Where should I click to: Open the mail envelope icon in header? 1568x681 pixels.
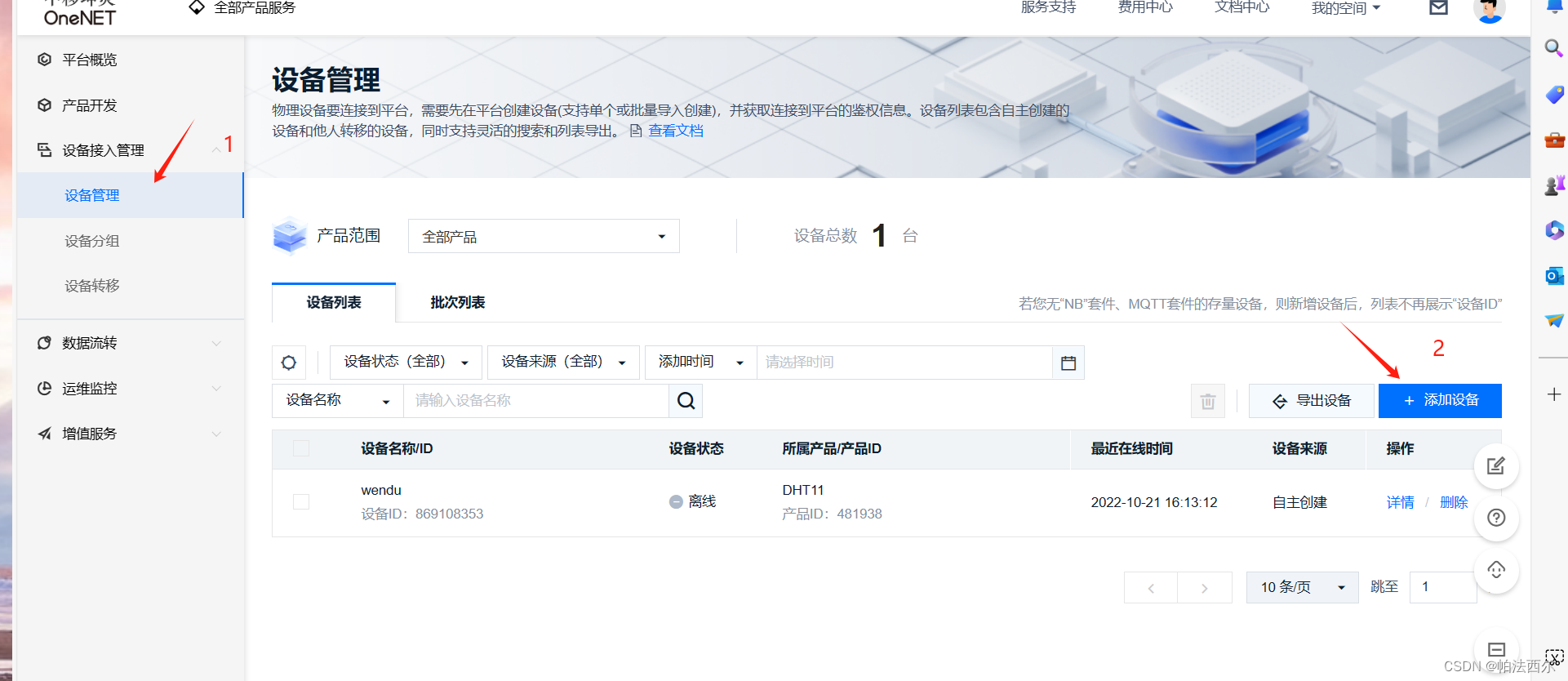click(x=1439, y=8)
